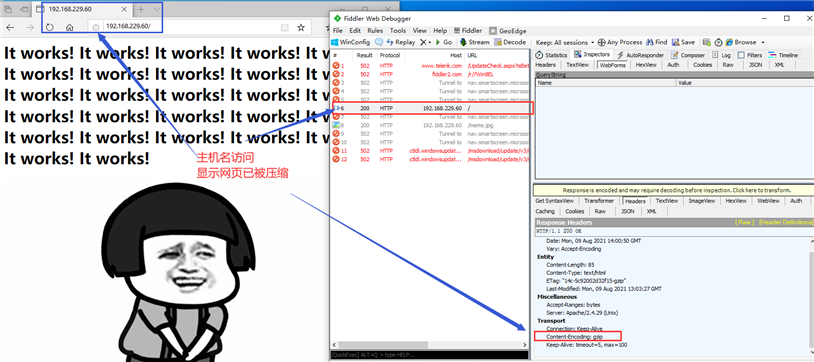This screenshot has width=814, height=362.
Task: Open the Remove sessions dropdown arrow
Action: coord(430,43)
